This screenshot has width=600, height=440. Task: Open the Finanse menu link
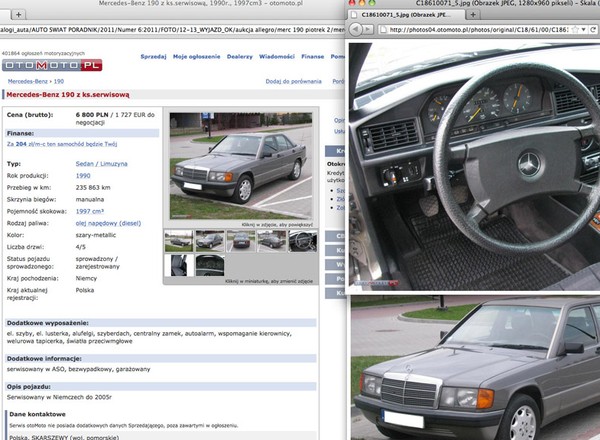313,57
